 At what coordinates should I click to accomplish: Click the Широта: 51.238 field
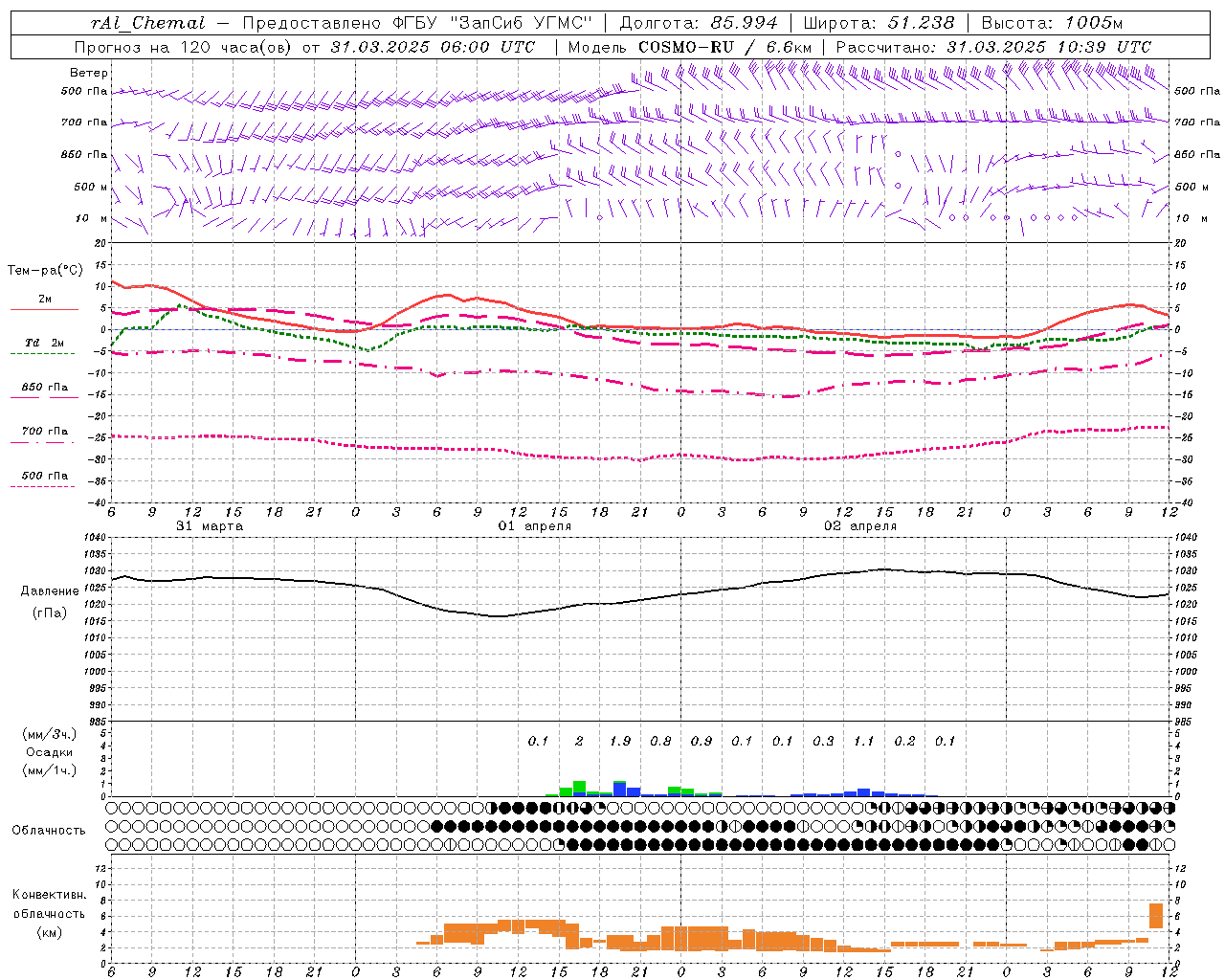[879, 23]
